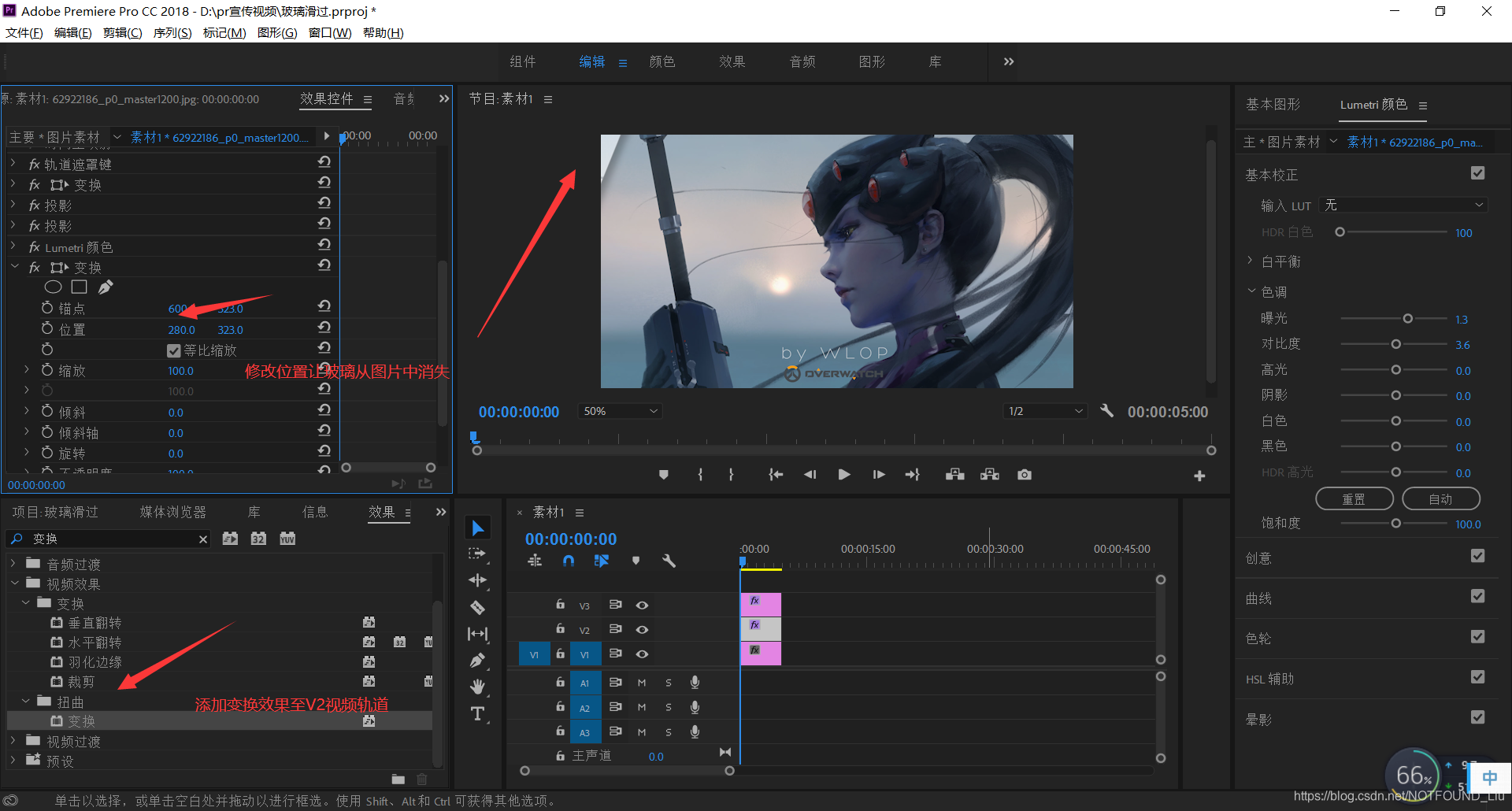1512x811 pixels.
Task: Open 基本图形 panel tab
Action: pyautogui.click(x=1273, y=104)
